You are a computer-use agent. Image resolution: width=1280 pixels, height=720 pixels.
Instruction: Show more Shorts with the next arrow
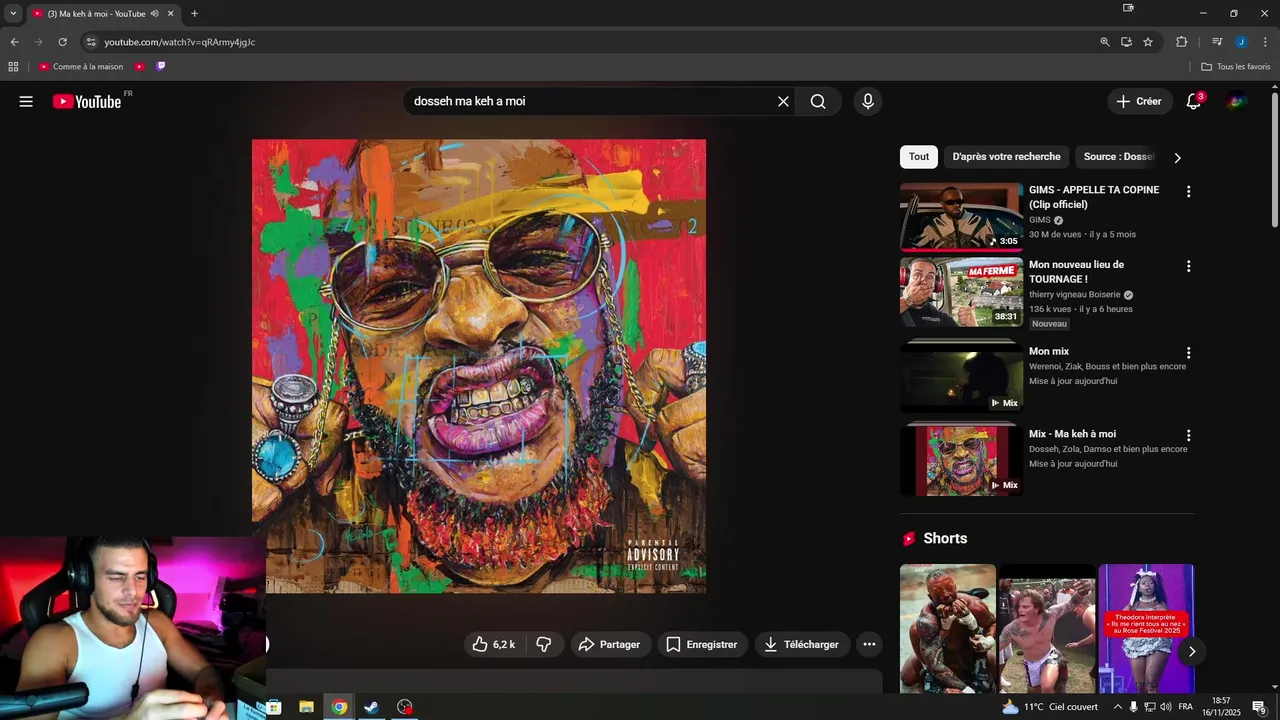coord(1191,652)
